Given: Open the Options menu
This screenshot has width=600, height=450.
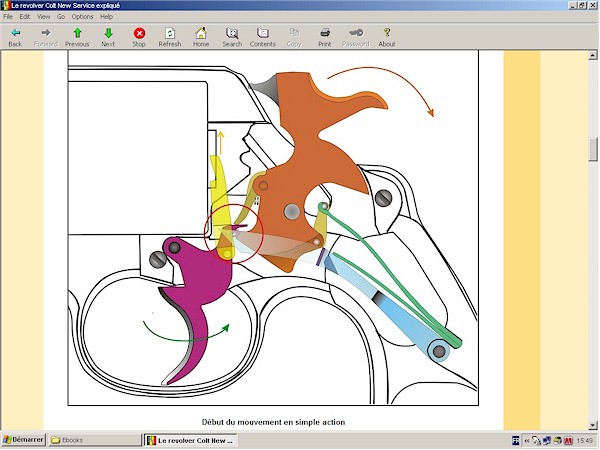Looking at the screenshot, I should coord(82,17).
